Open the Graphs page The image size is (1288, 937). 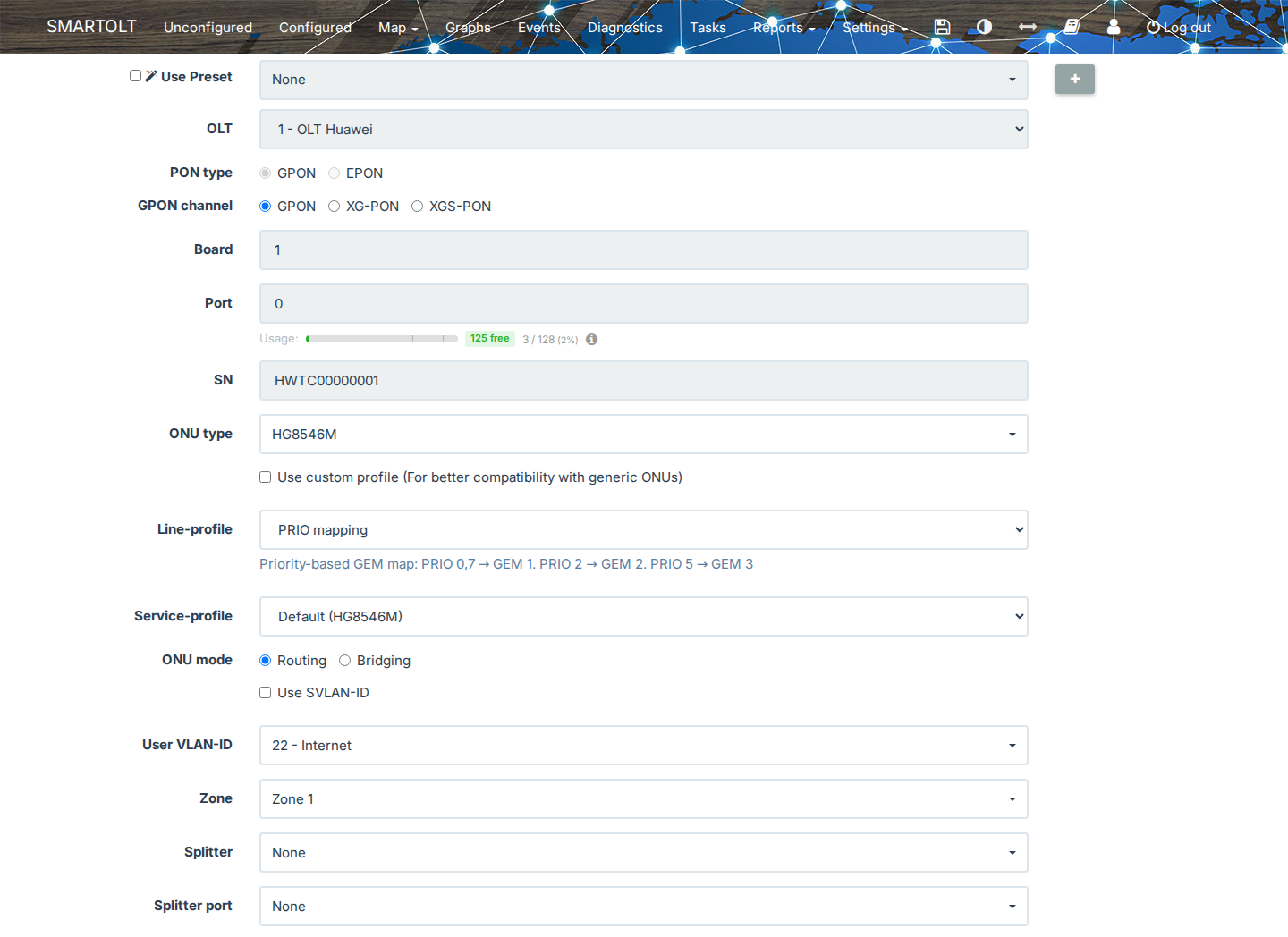[x=468, y=27]
